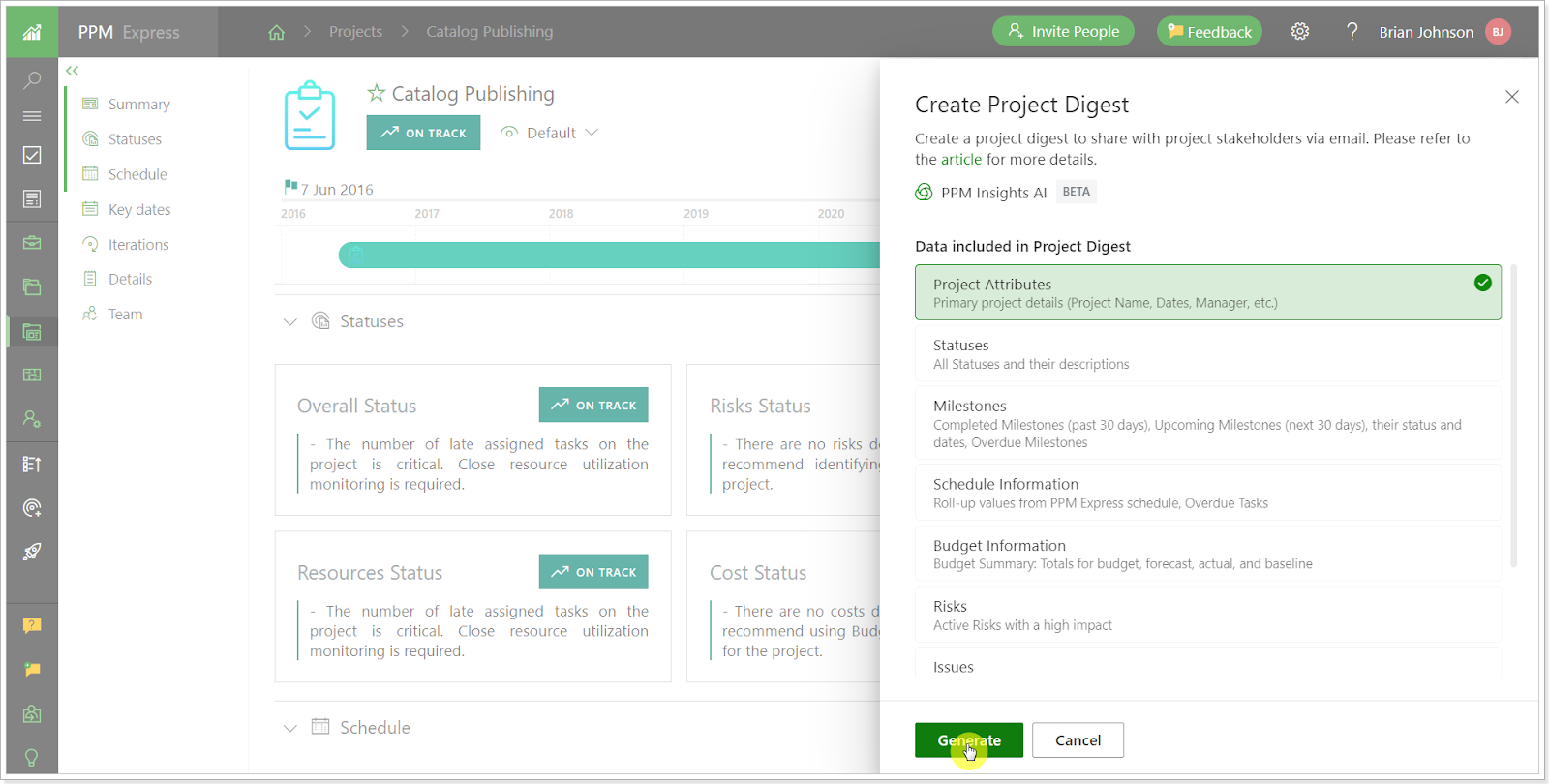Include Milestones in the project digest

1207,423
